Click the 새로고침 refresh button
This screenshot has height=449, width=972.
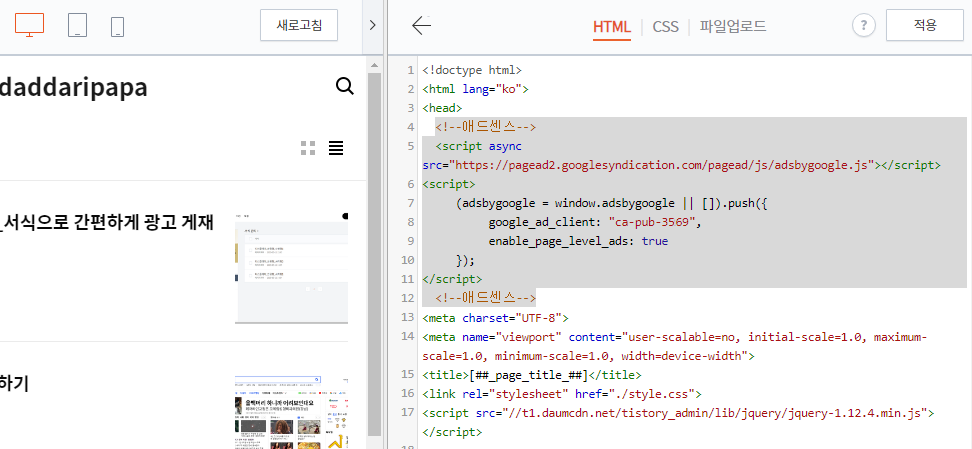pyautogui.click(x=299, y=25)
